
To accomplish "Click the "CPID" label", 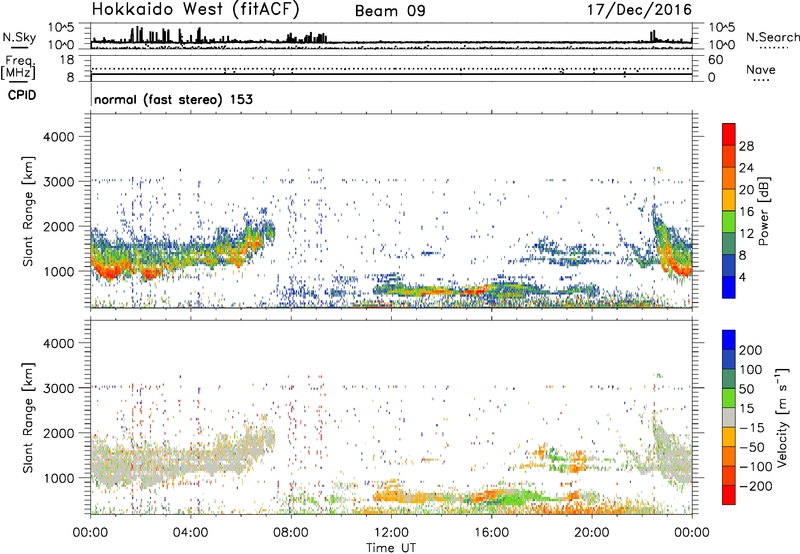I will [x=22, y=95].
